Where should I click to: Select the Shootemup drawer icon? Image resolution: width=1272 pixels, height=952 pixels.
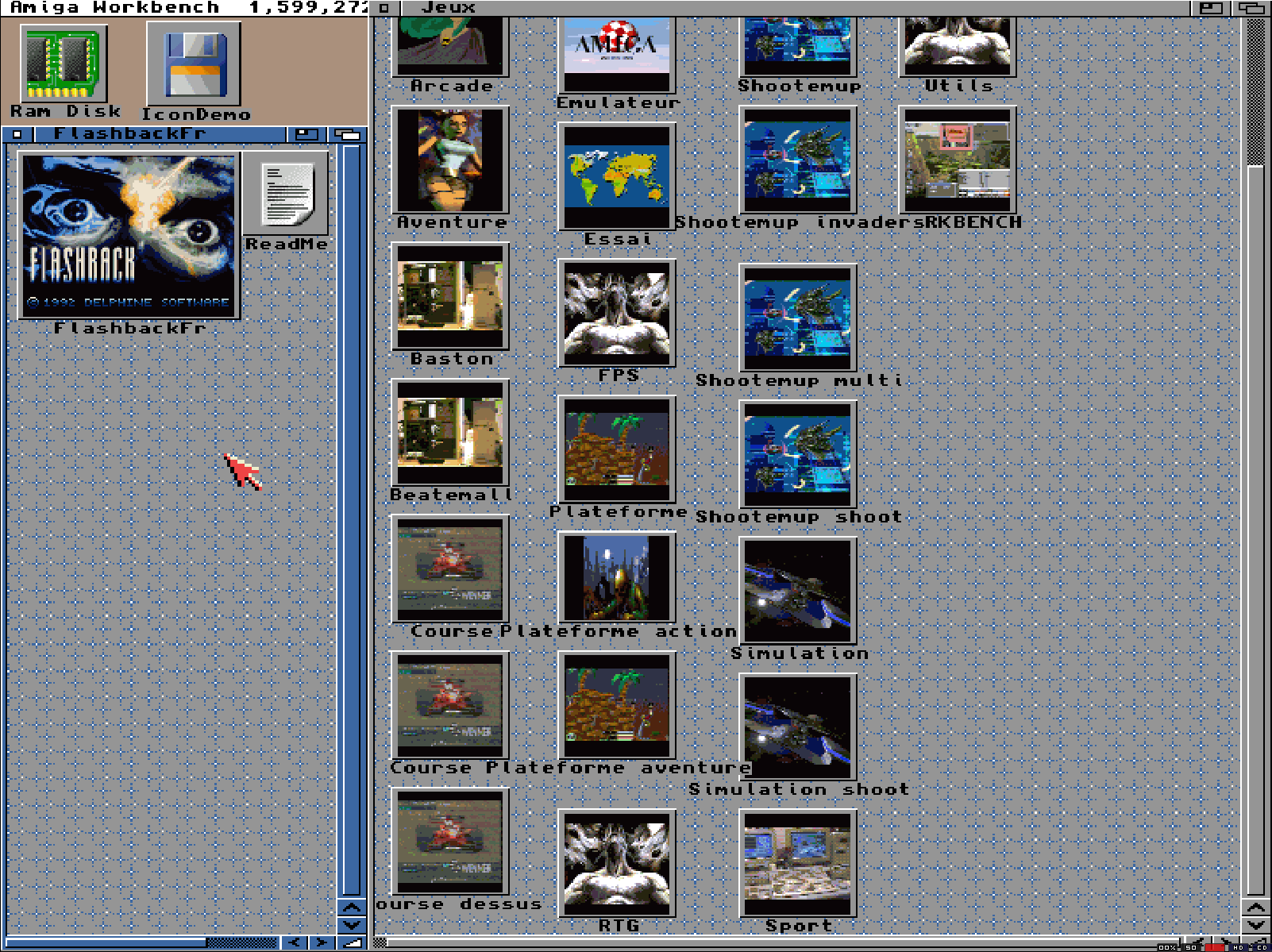point(798,46)
